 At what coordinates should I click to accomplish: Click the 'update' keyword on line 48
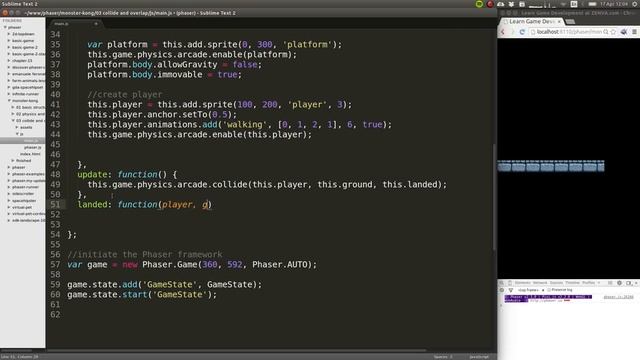point(92,175)
